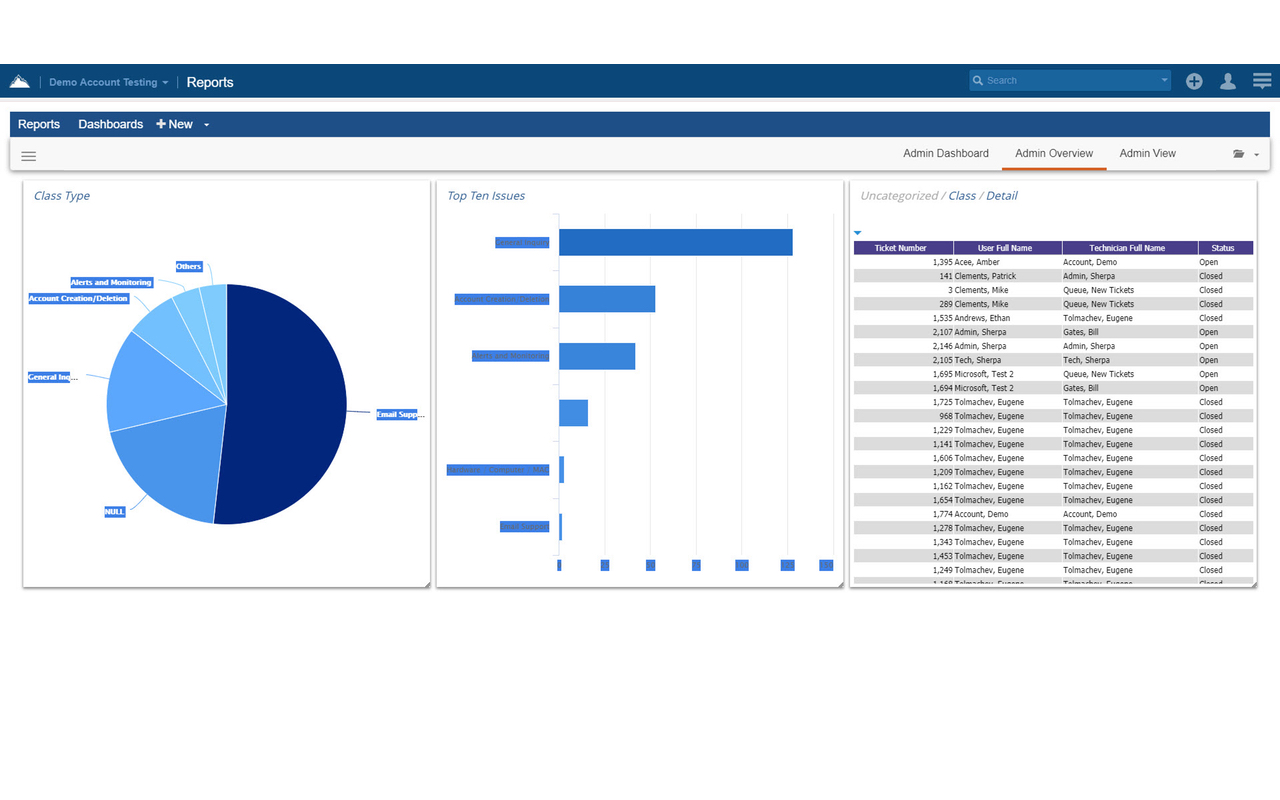Open the global navigation hamburger menu
Viewport: 1280px width, 800px height.
tap(1262, 80)
